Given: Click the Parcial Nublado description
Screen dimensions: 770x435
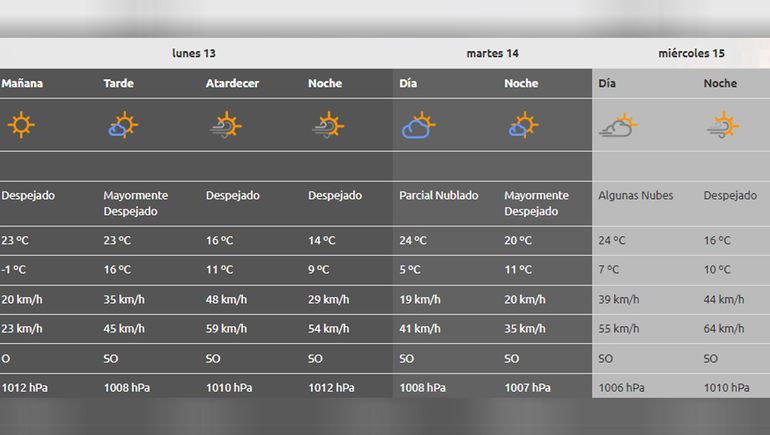Looking at the screenshot, I should [x=438, y=196].
